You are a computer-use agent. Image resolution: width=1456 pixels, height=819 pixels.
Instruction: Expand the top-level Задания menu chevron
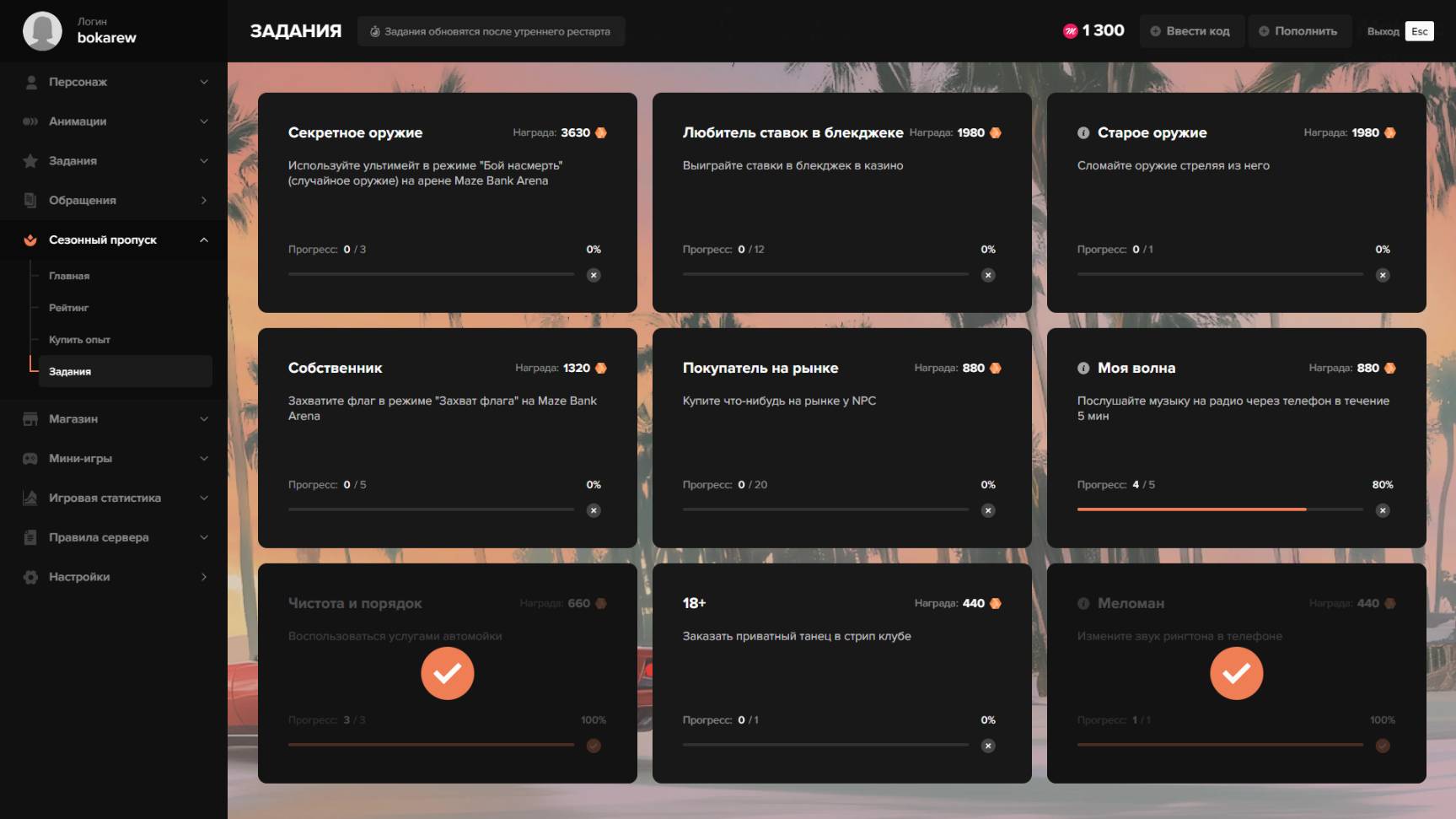coord(204,161)
